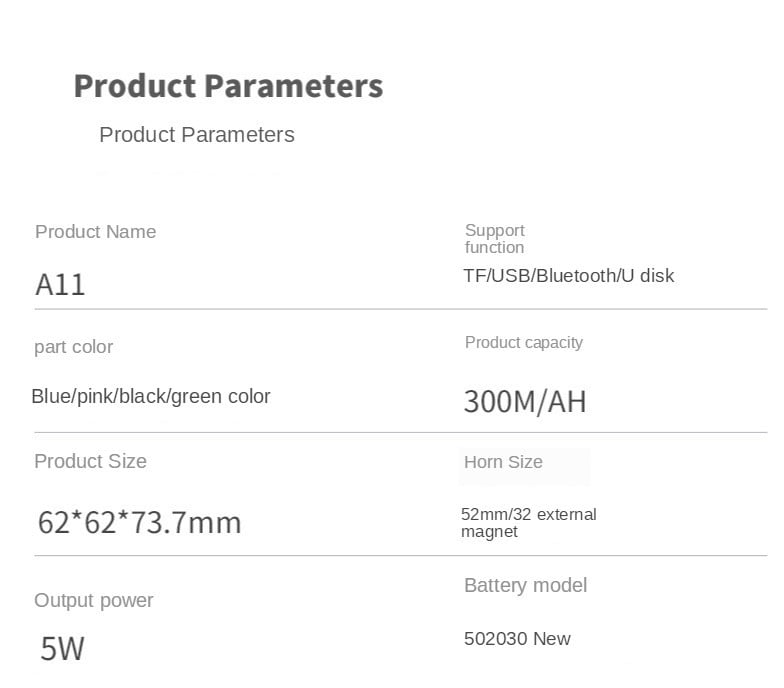Select the part color label
Viewport: 784px width, 688px height.
(73, 347)
